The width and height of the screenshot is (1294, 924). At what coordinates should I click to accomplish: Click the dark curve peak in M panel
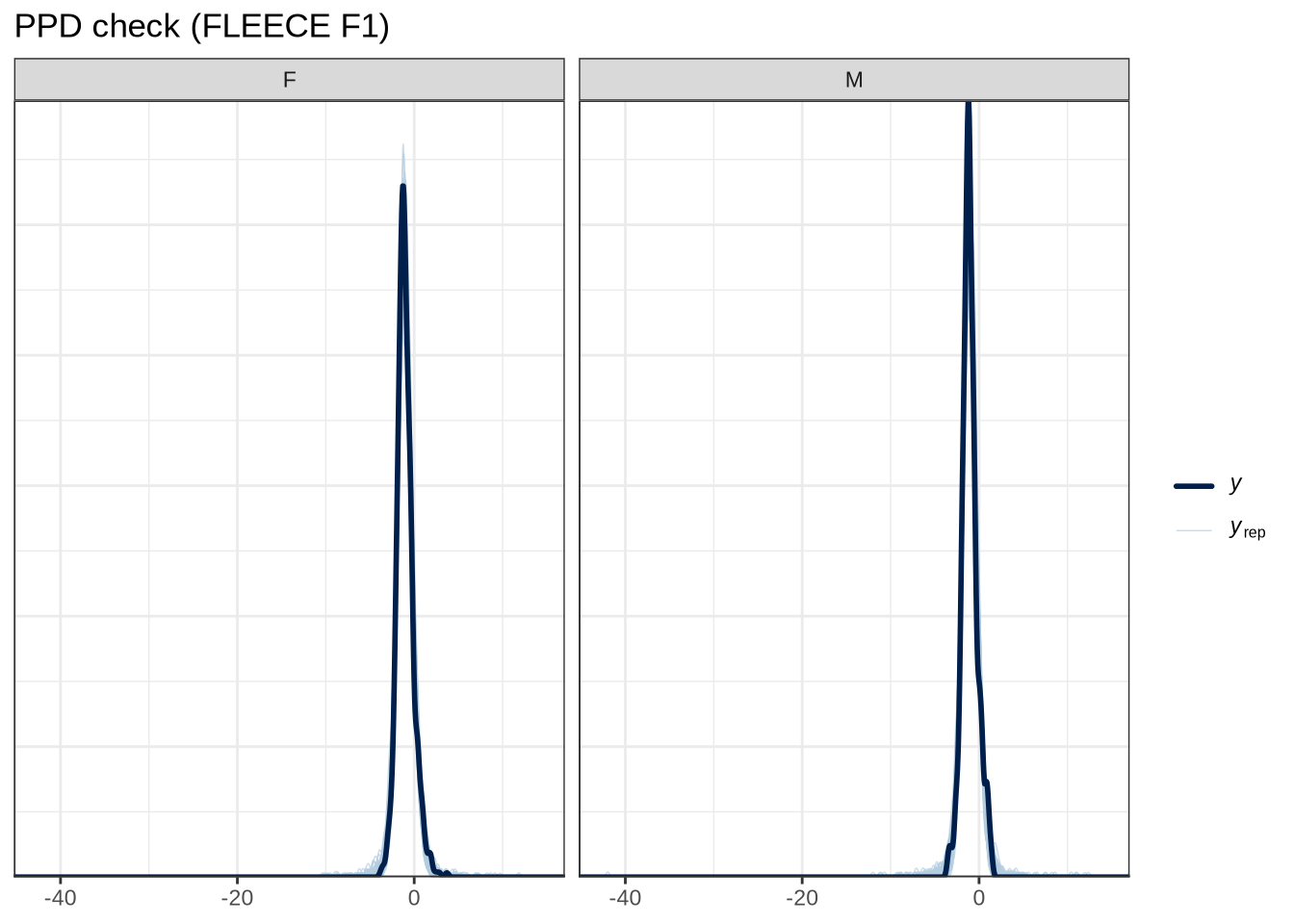tap(968, 108)
